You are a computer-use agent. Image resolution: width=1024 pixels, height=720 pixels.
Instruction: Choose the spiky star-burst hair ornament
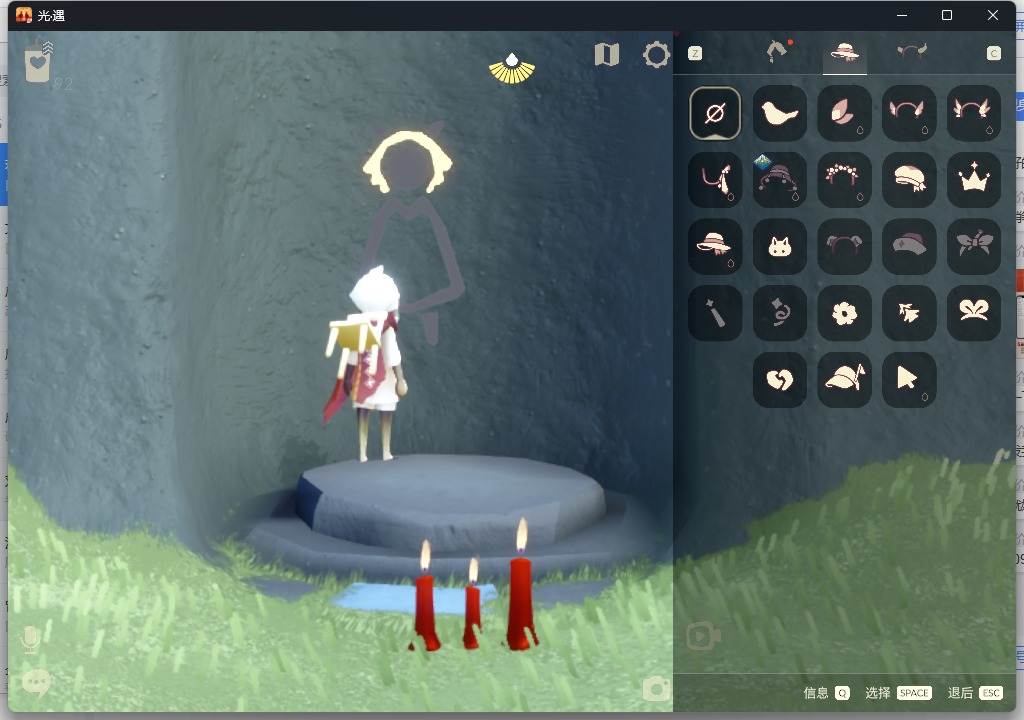[x=908, y=313]
